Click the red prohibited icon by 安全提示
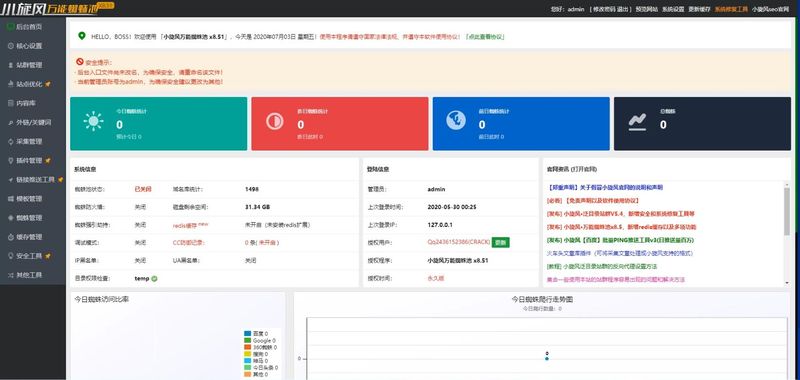The image size is (800, 380). (x=80, y=62)
